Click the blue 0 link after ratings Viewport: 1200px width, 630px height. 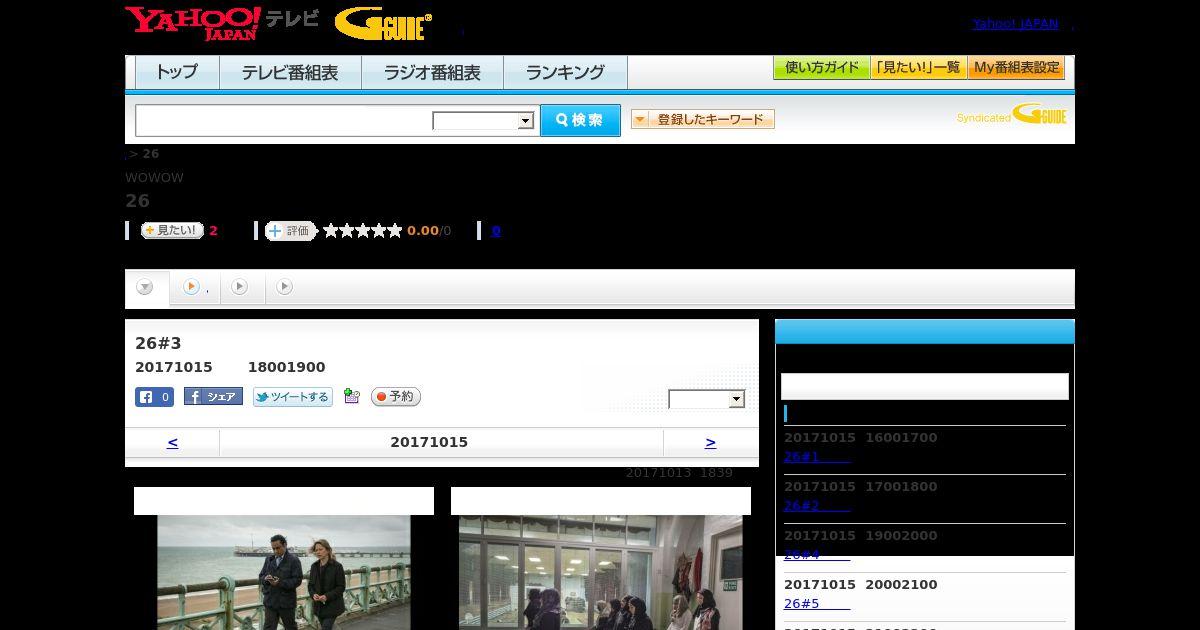(x=496, y=231)
